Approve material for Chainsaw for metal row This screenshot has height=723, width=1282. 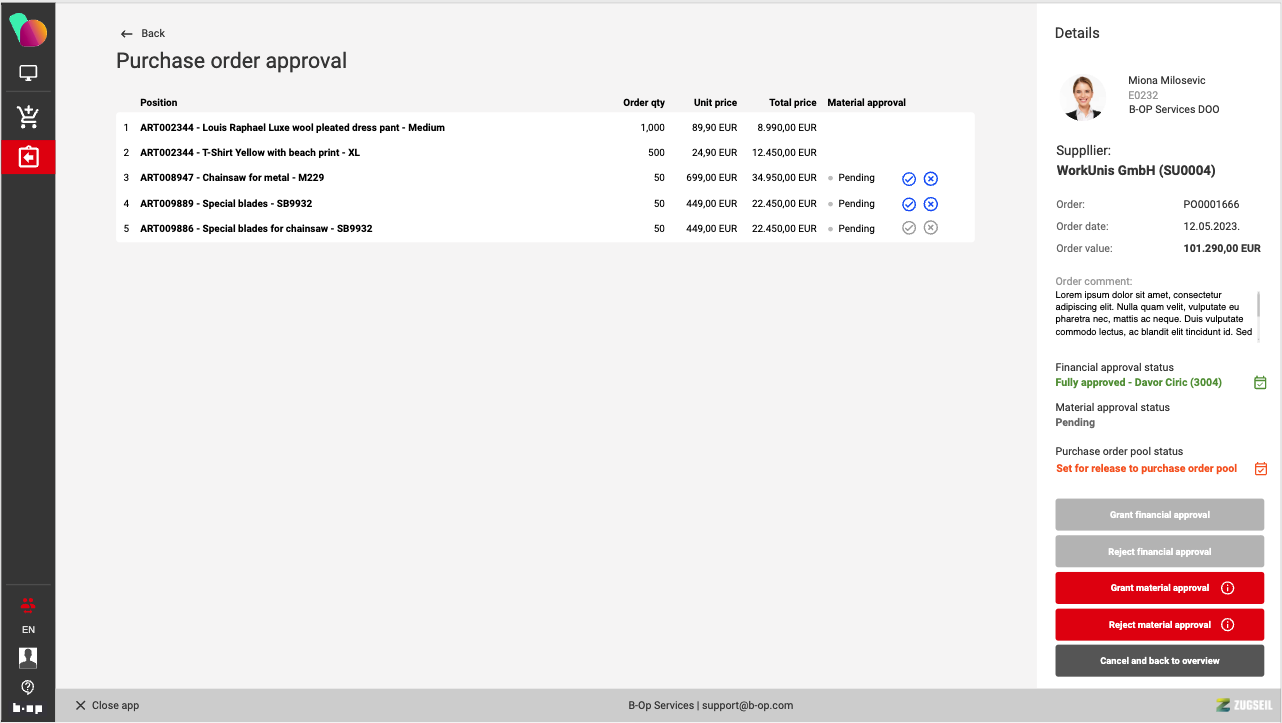909,179
